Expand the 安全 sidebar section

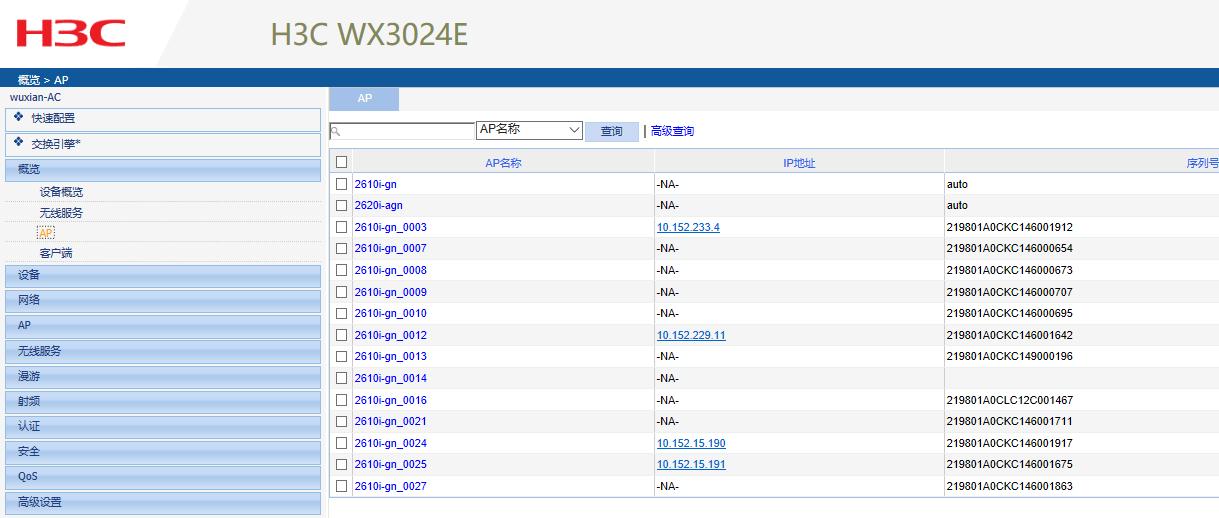(163, 452)
